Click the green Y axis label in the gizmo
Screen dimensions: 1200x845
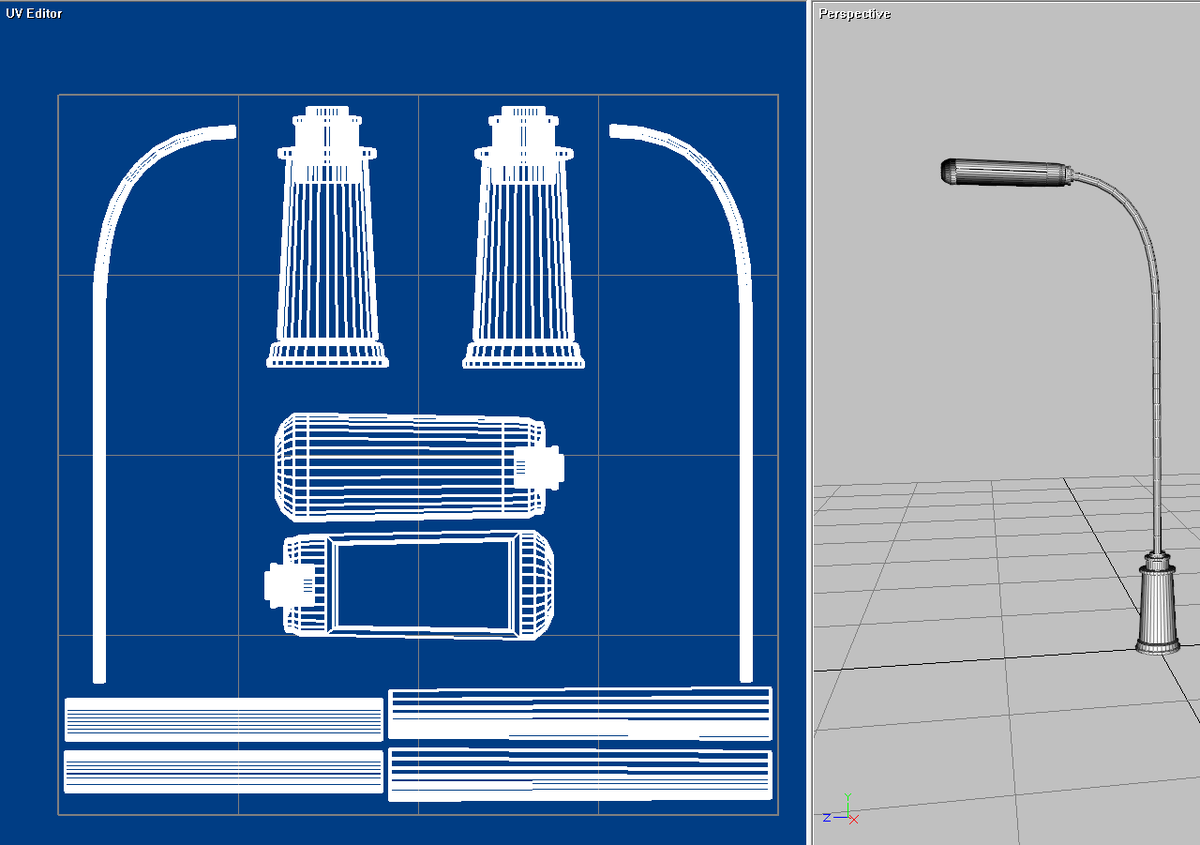[848, 796]
